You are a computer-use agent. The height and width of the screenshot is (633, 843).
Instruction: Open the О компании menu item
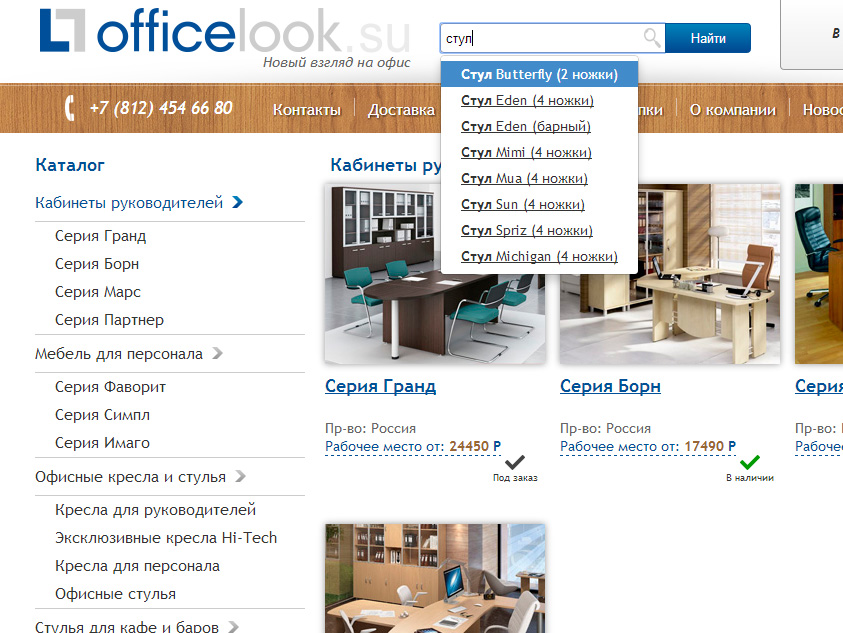[733, 110]
